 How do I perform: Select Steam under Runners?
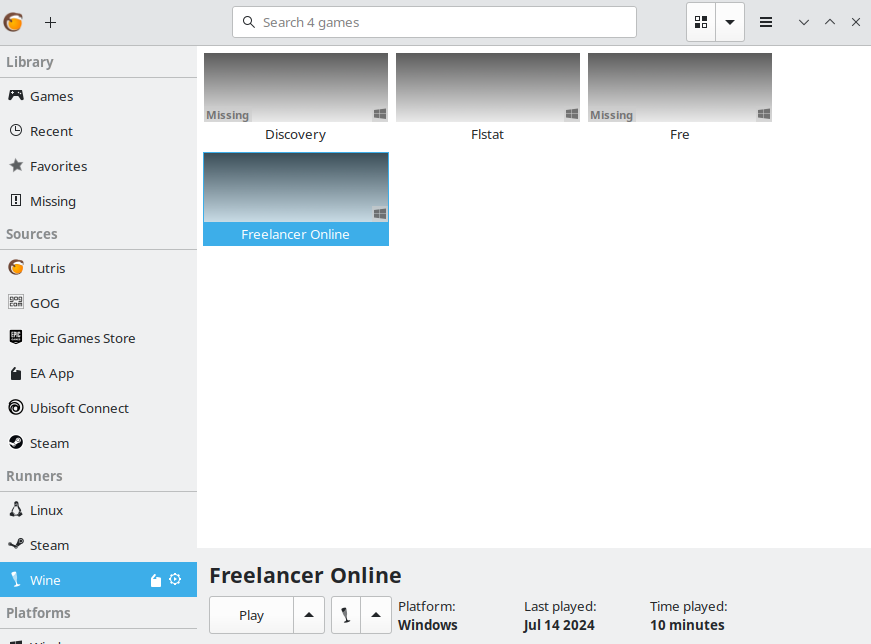[98, 545]
